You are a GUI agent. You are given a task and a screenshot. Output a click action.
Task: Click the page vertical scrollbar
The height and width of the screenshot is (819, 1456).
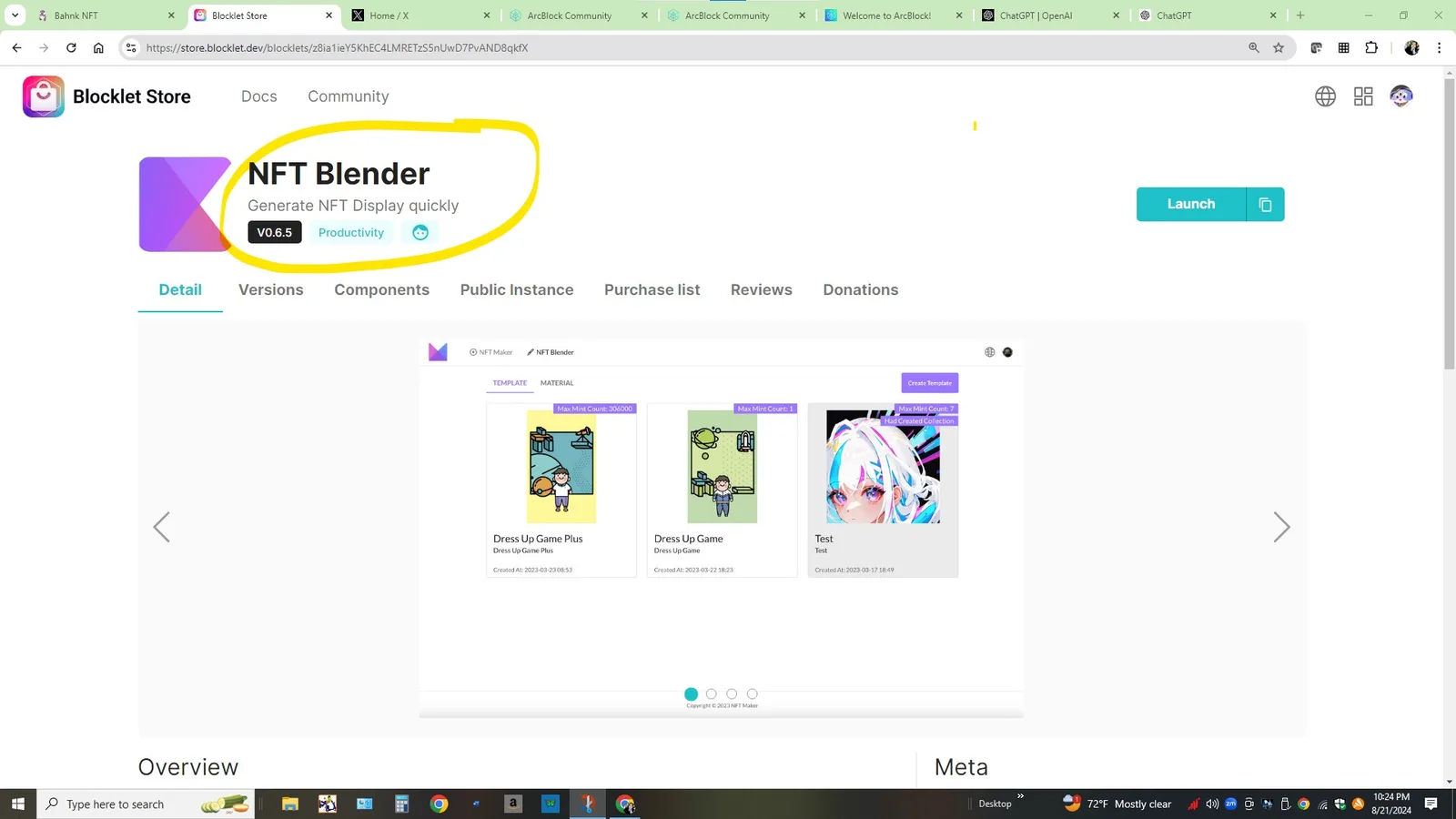tap(1449, 224)
